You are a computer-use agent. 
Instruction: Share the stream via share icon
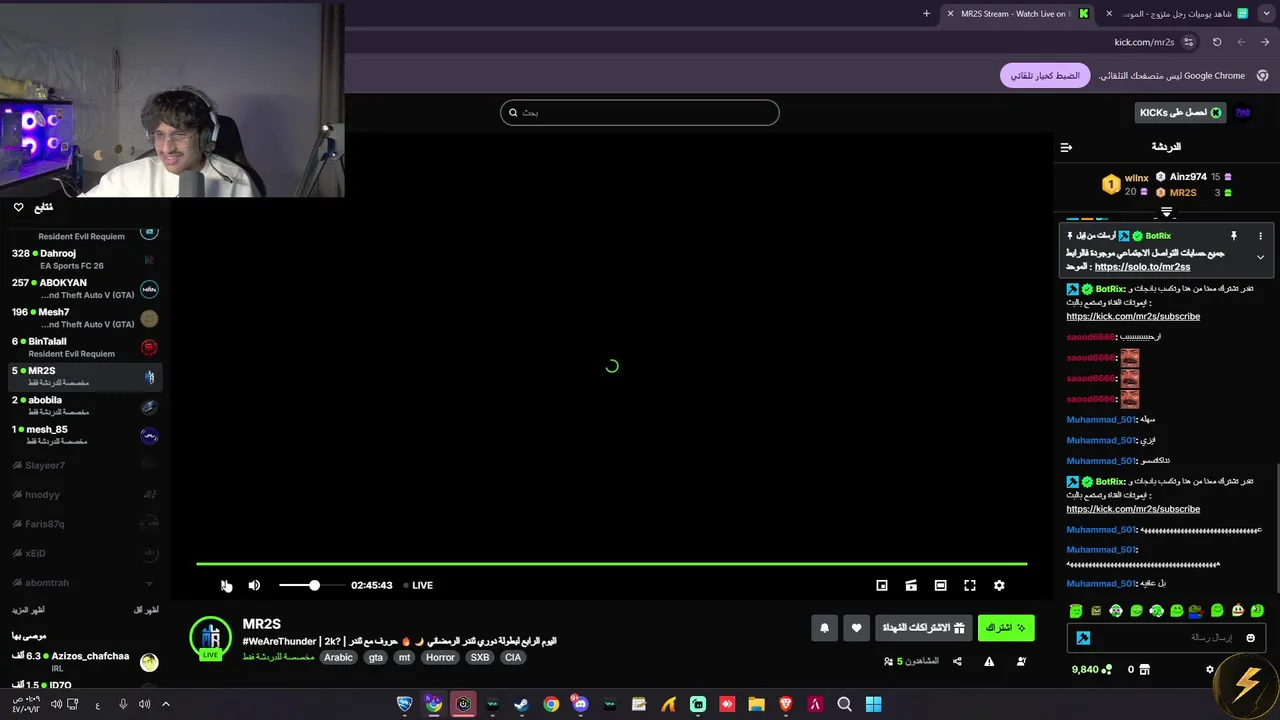957,661
